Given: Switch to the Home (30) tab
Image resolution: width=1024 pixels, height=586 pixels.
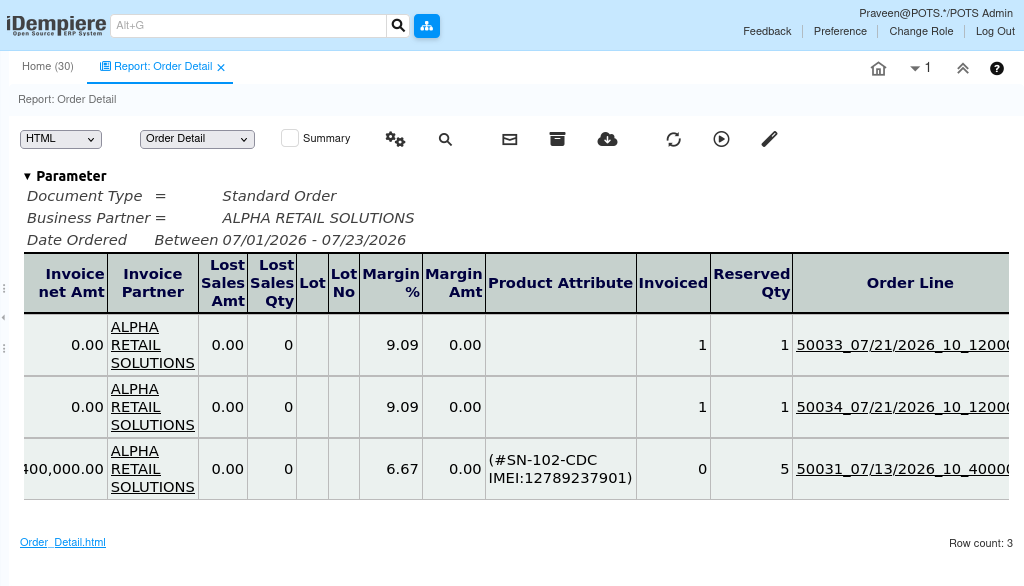Looking at the screenshot, I should click(x=48, y=67).
